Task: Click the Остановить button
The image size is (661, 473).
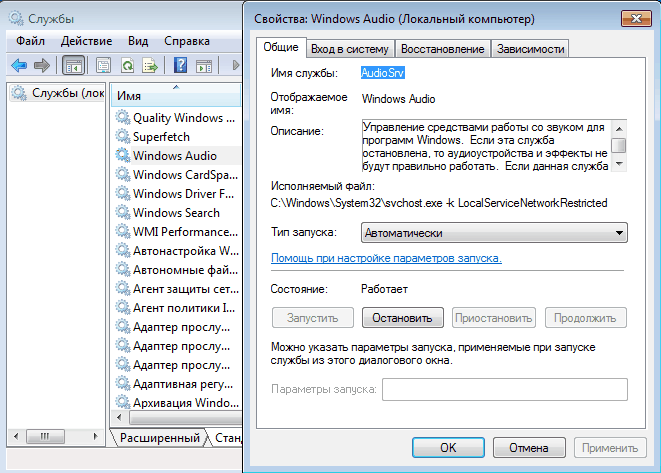Action: click(x=403, y=318)
